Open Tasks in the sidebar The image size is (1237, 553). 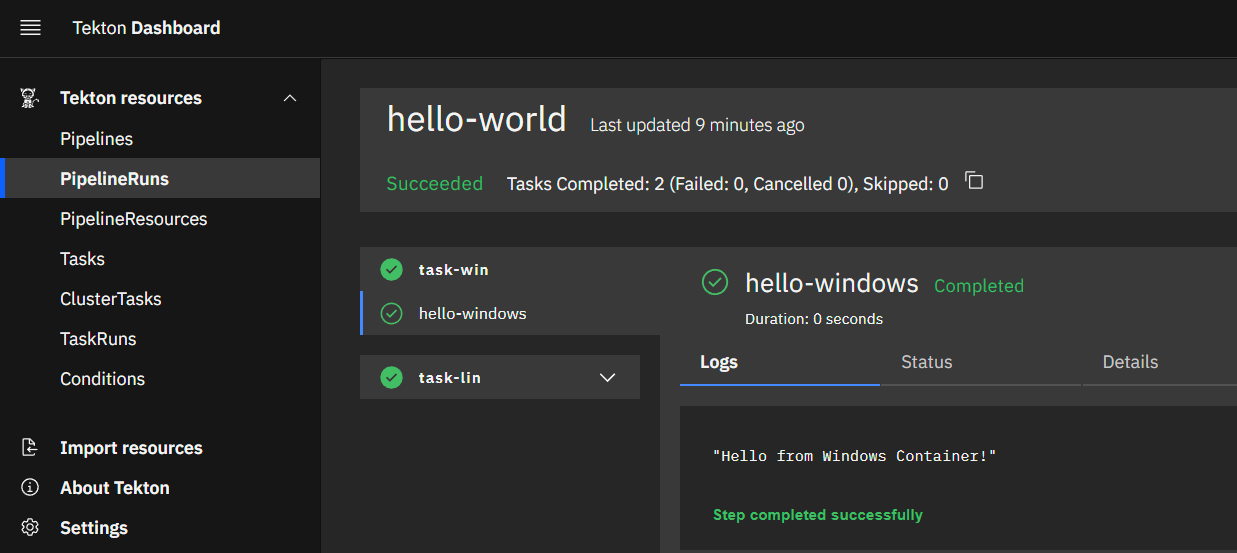click(160, 259)
